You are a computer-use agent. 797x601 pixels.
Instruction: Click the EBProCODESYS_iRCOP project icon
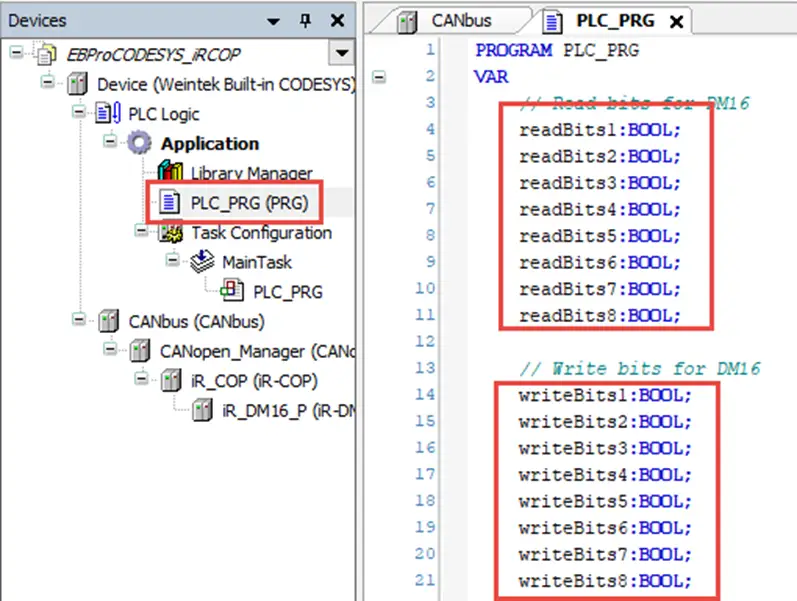46,54
